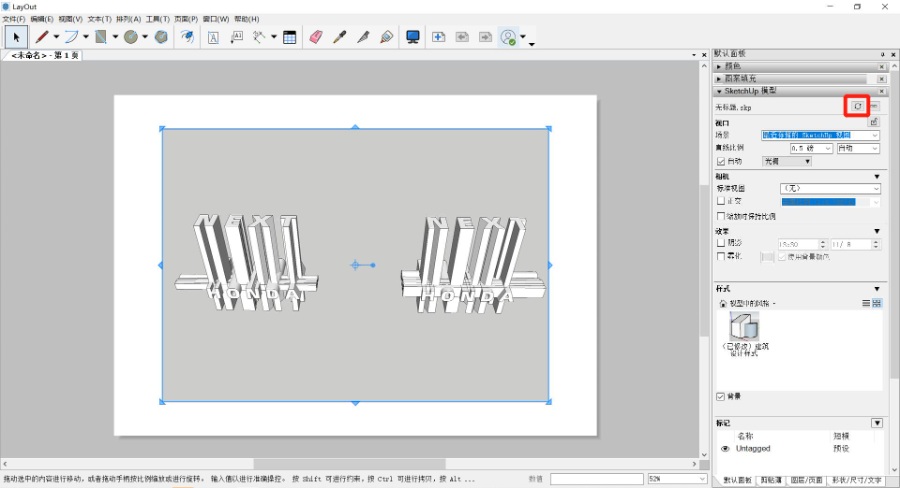Open the line weight unit 自动 dropdown
Image resolution: width=900 pixels, height=488 pixels.
tap(858, 148)
